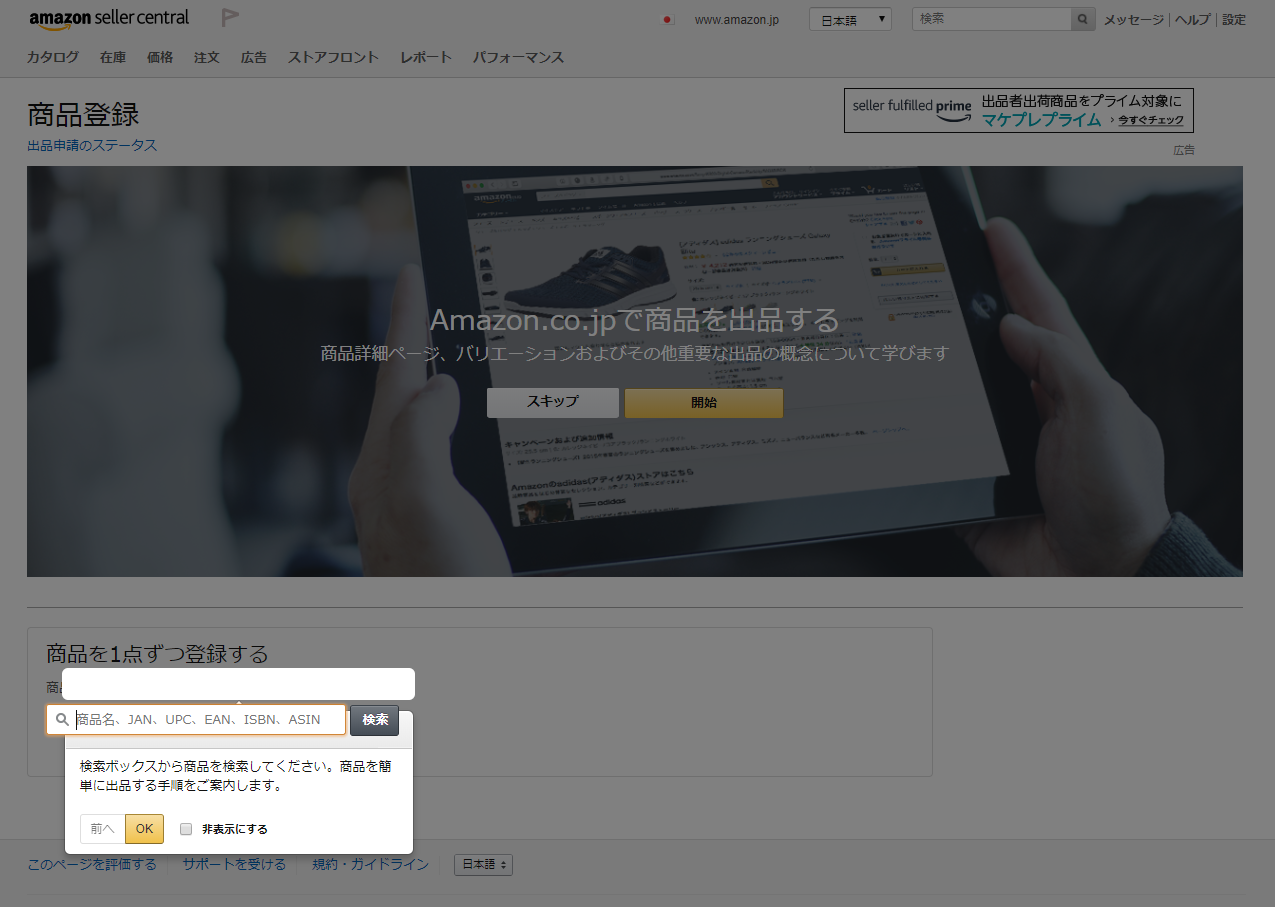The height and width of the screenshot is (907, 1275).
Task: Click the マケプレプライム link
Action: 1040,119
